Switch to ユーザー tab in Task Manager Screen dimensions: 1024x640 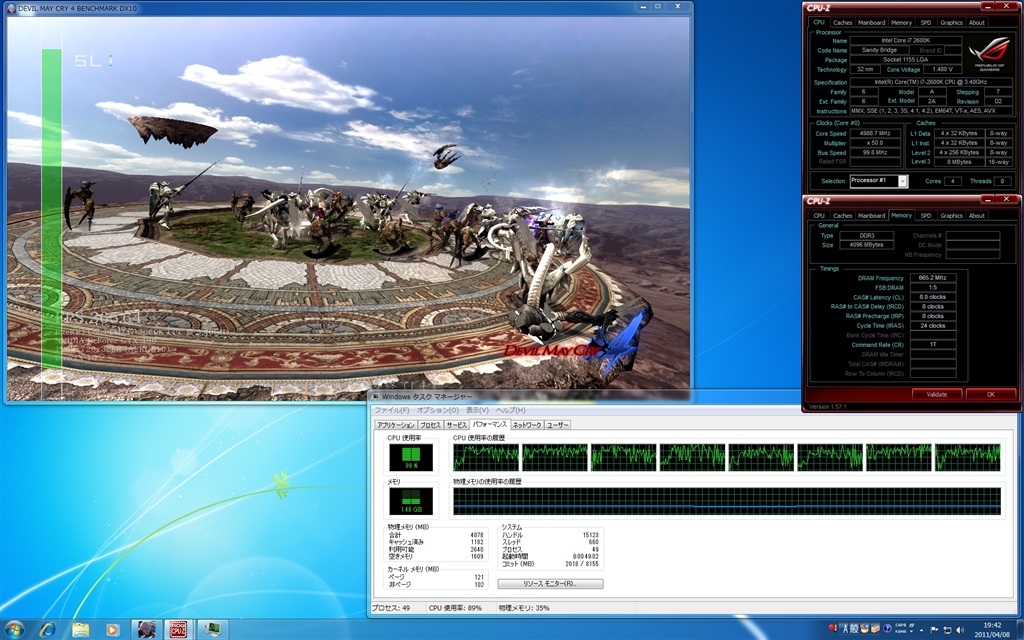tap(558, 425)
